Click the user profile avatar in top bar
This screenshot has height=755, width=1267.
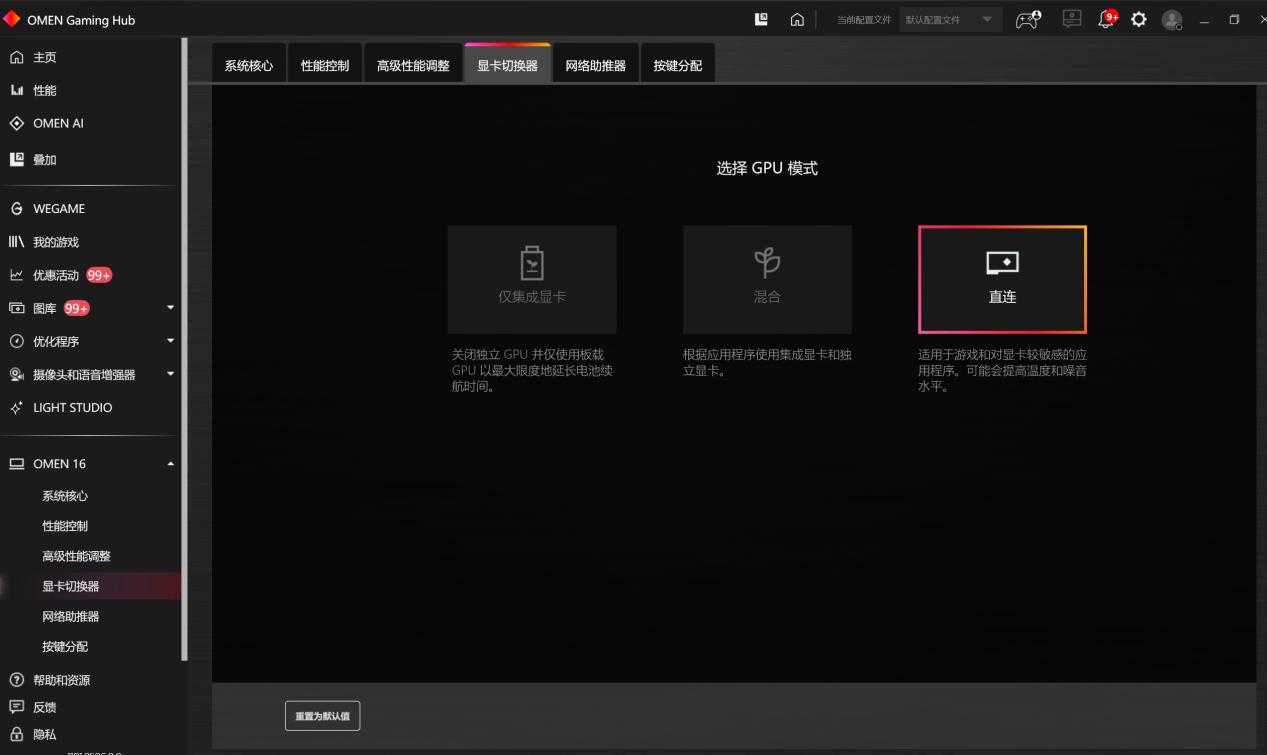click(x=1171, y=19)
